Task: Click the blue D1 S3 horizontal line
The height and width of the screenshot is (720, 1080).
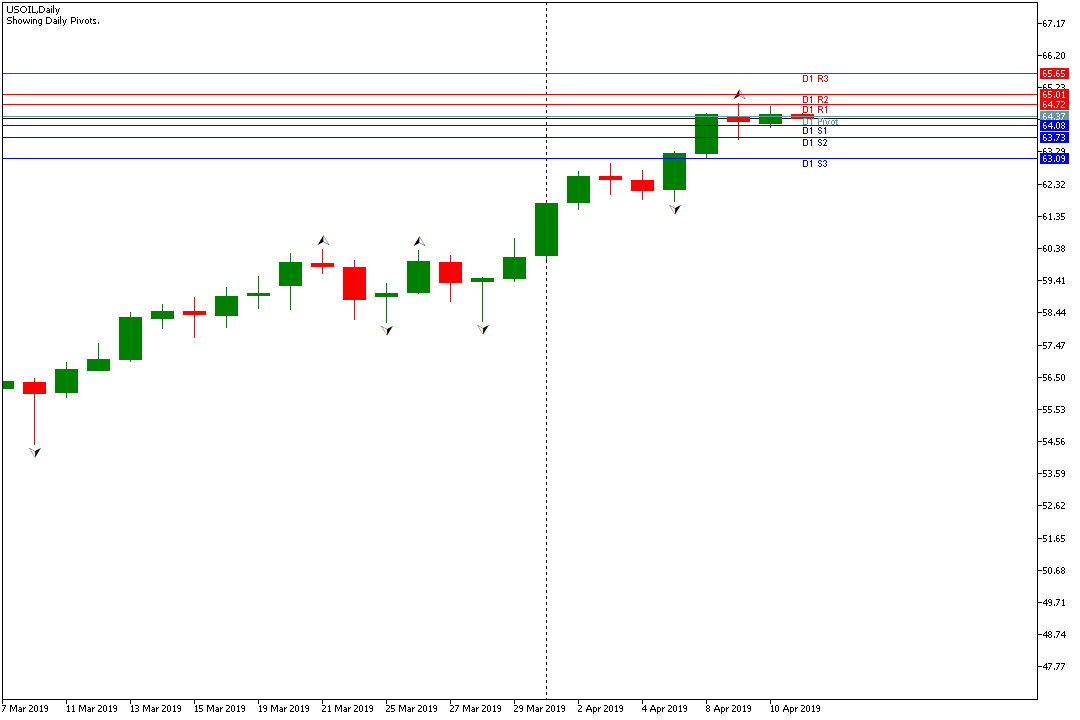Action: [400, 158]
